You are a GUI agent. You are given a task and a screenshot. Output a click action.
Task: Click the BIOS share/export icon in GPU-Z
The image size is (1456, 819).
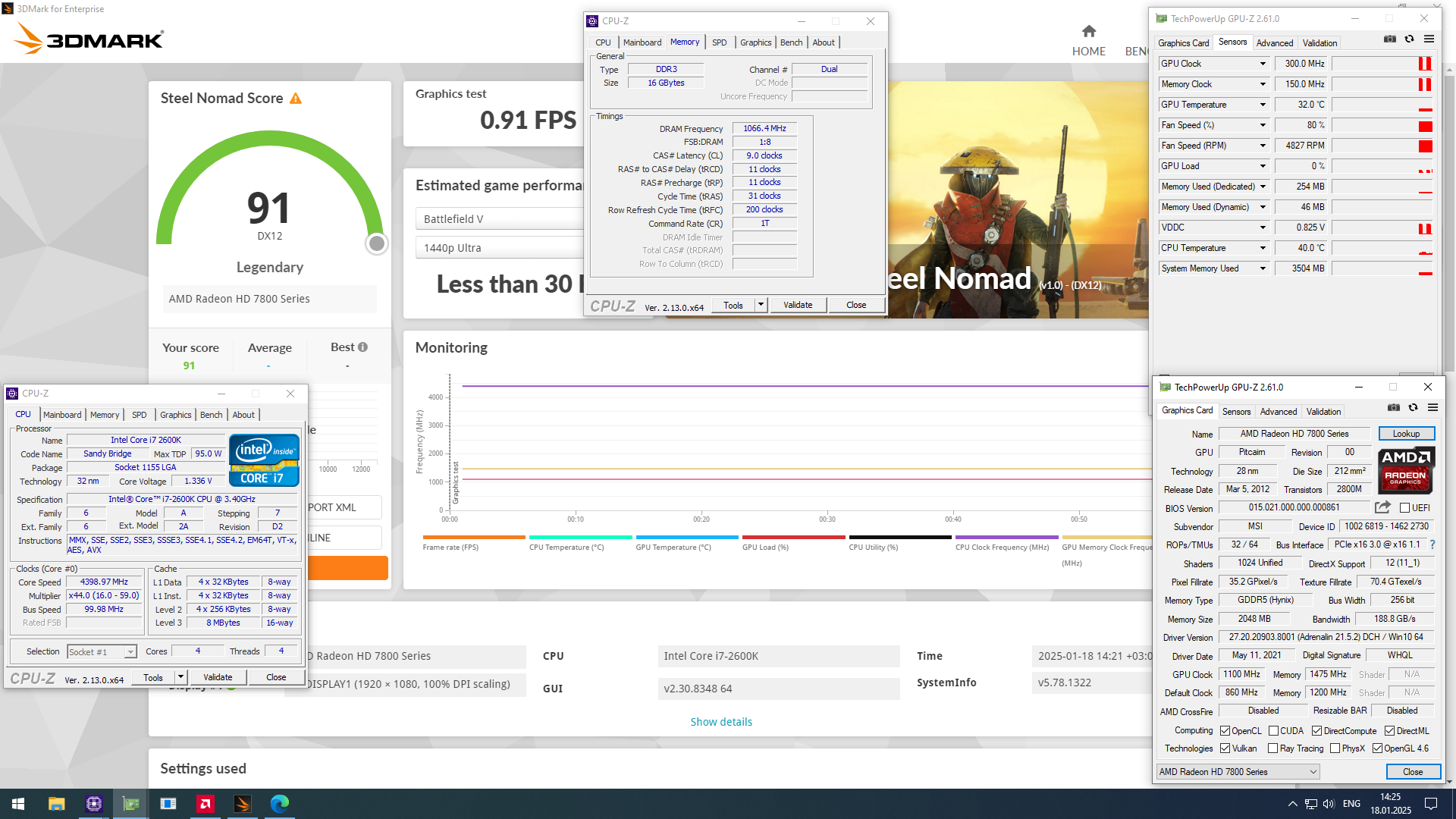pos(1382,507)
